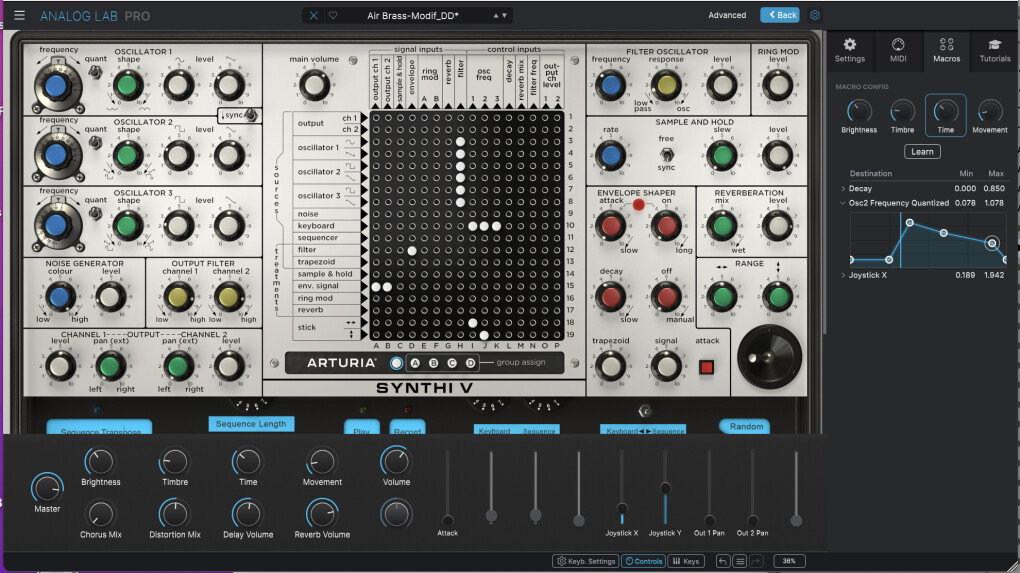Click the Noise Generator colour knob
The image size is (1020, 573).
point(59,297)
